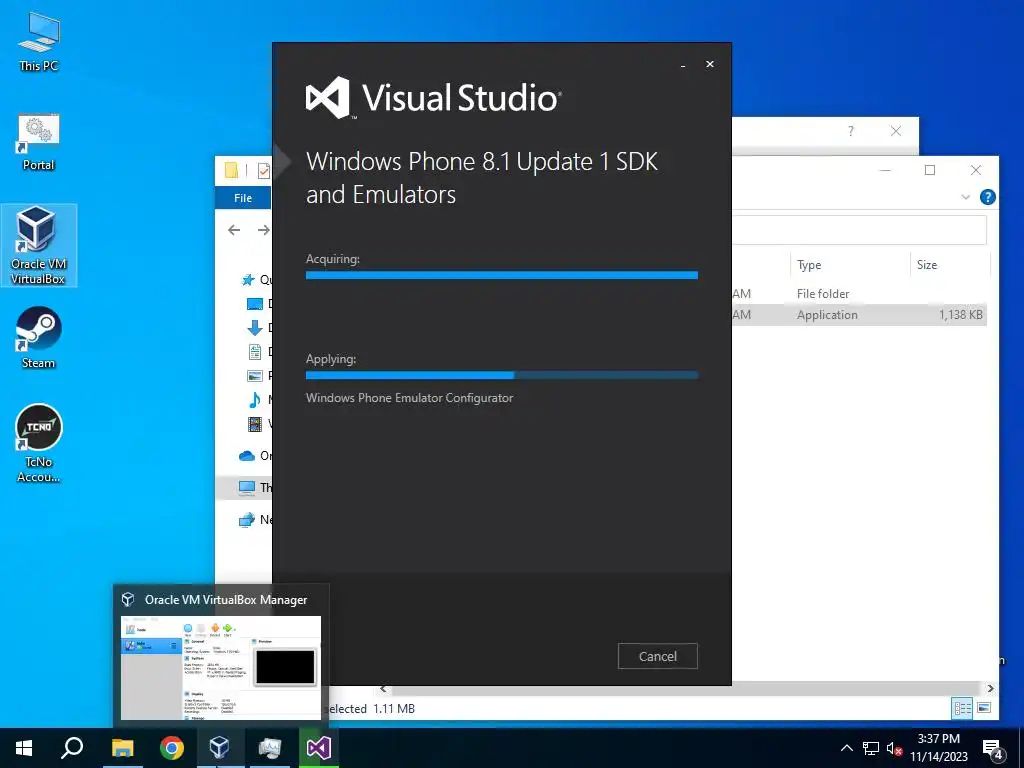Select the TcNo Account Switcher desktop icon

coord(39,443)
